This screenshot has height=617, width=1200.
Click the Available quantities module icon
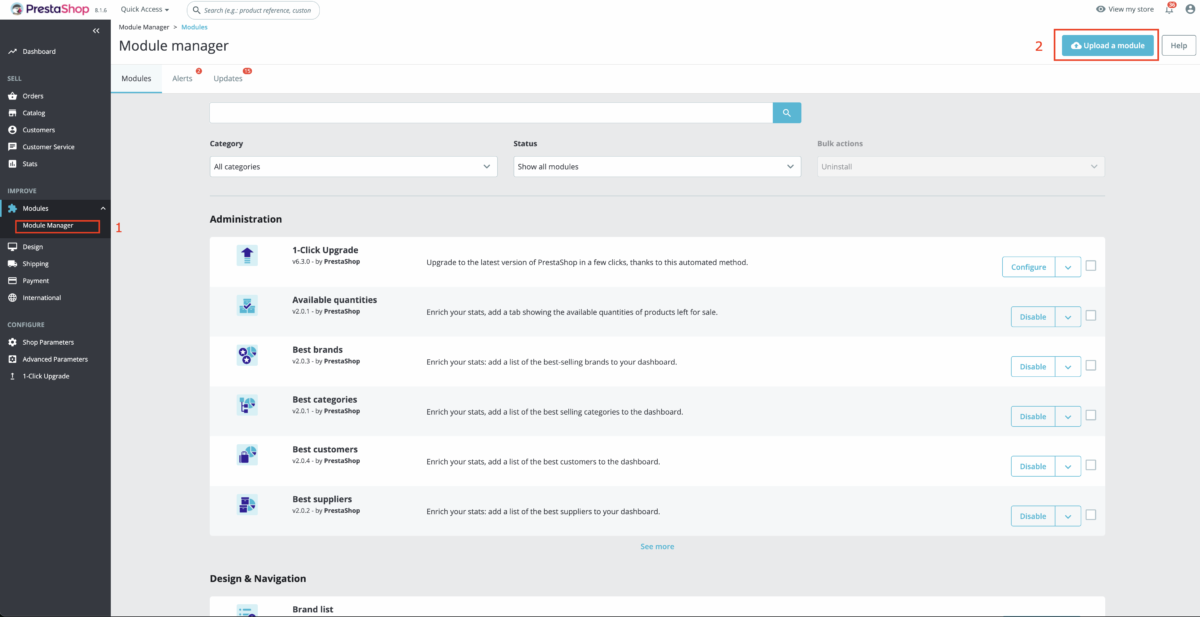tap(247, 305)
